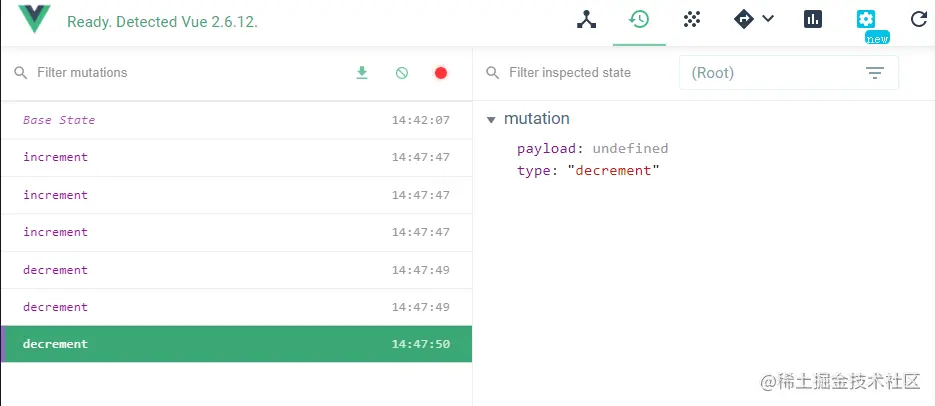Click the Commit All mutations download icon
Image resolution: width=935 pixels, height=406 pixels.
coord(362,73)
